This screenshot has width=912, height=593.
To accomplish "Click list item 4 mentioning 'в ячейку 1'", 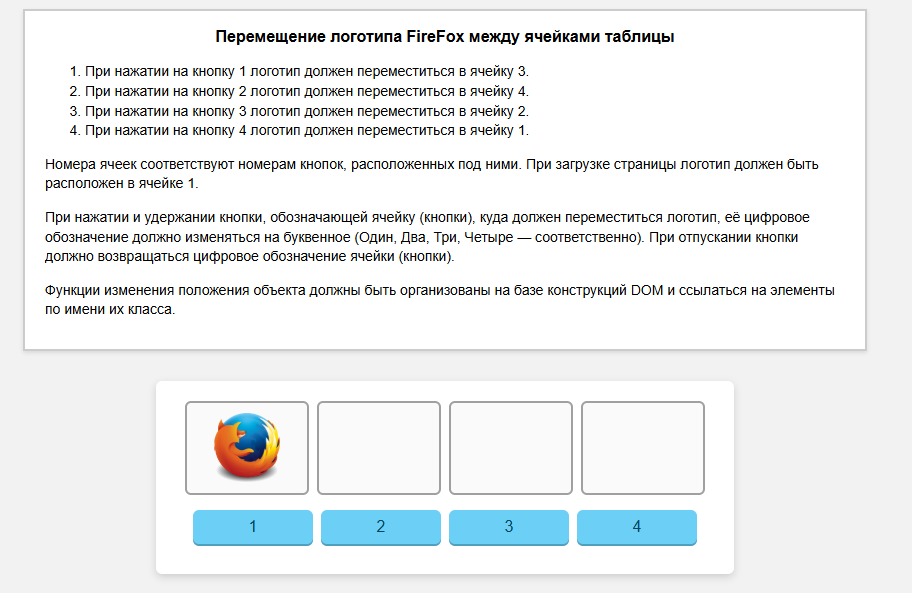I will tap(306, 130).
